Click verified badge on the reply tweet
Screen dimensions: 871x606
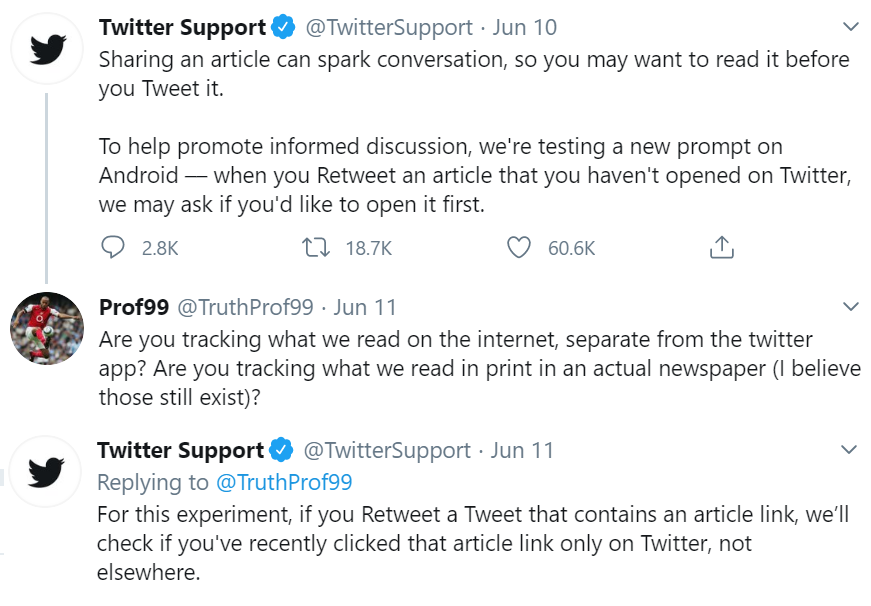click(281, 450)
